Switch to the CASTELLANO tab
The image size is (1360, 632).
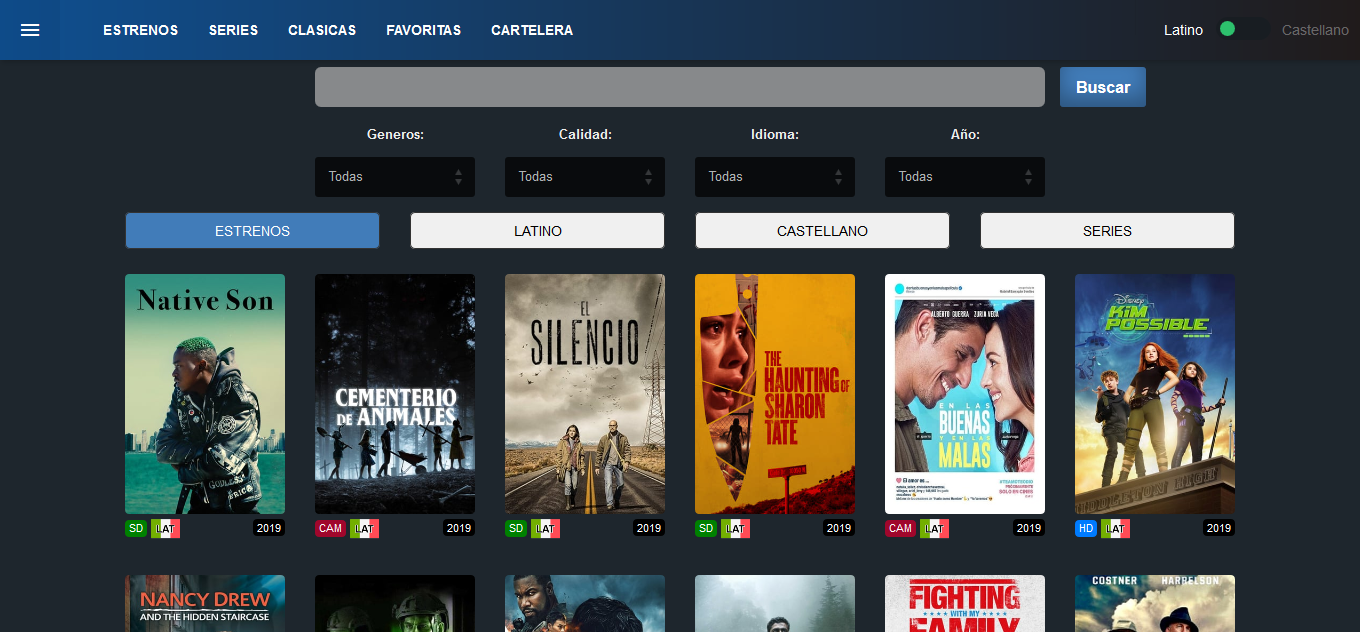[822, 231]
